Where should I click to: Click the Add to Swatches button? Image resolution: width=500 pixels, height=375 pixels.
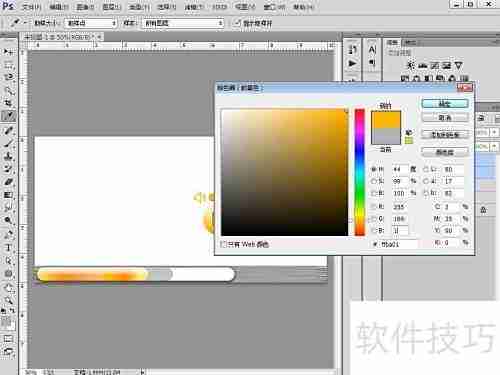click(445, 135)
